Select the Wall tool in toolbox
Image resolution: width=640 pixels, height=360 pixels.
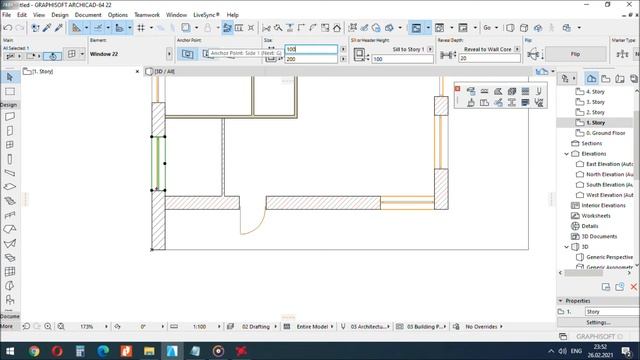[x=10, y=117]
